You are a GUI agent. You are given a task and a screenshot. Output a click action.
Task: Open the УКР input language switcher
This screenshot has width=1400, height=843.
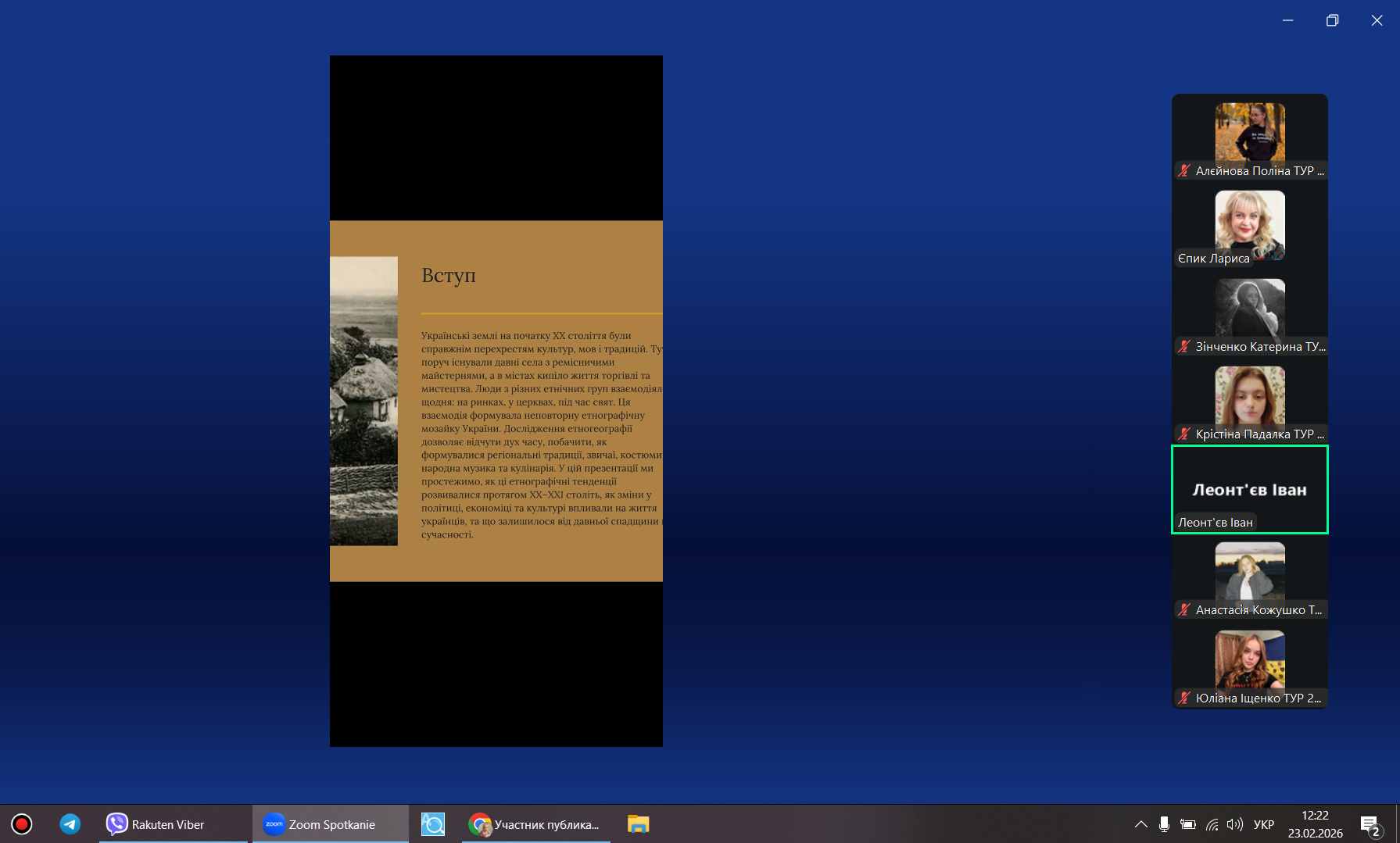(x=1263, y=824)
